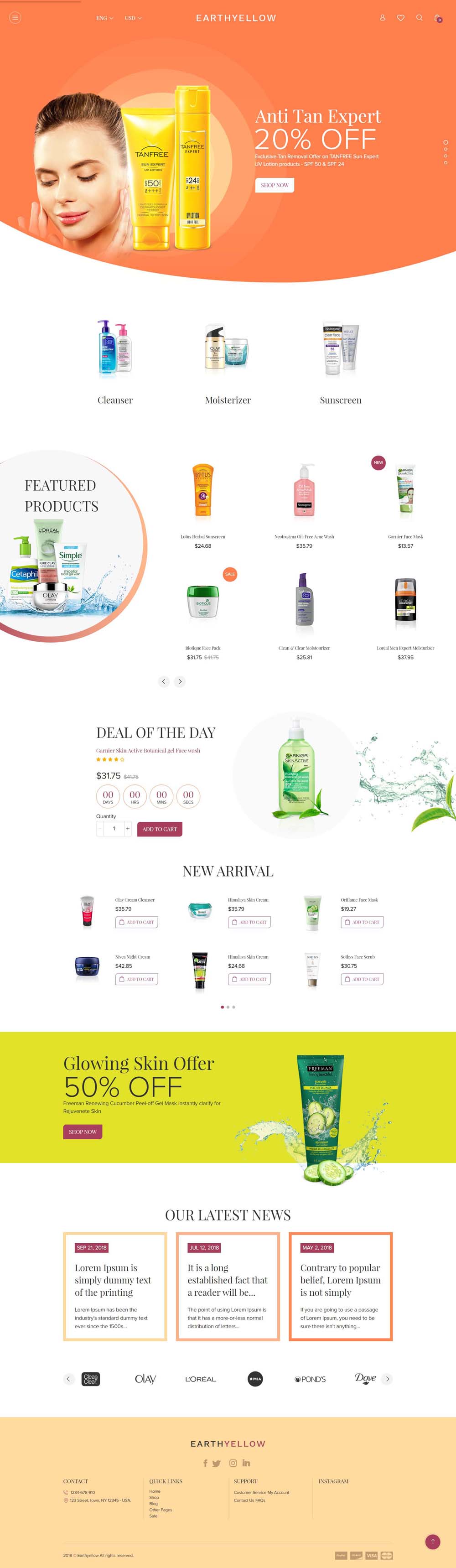Open the Instagram icon in footer
This screenshot has width=456, height=1568.
coord(233,1463)
